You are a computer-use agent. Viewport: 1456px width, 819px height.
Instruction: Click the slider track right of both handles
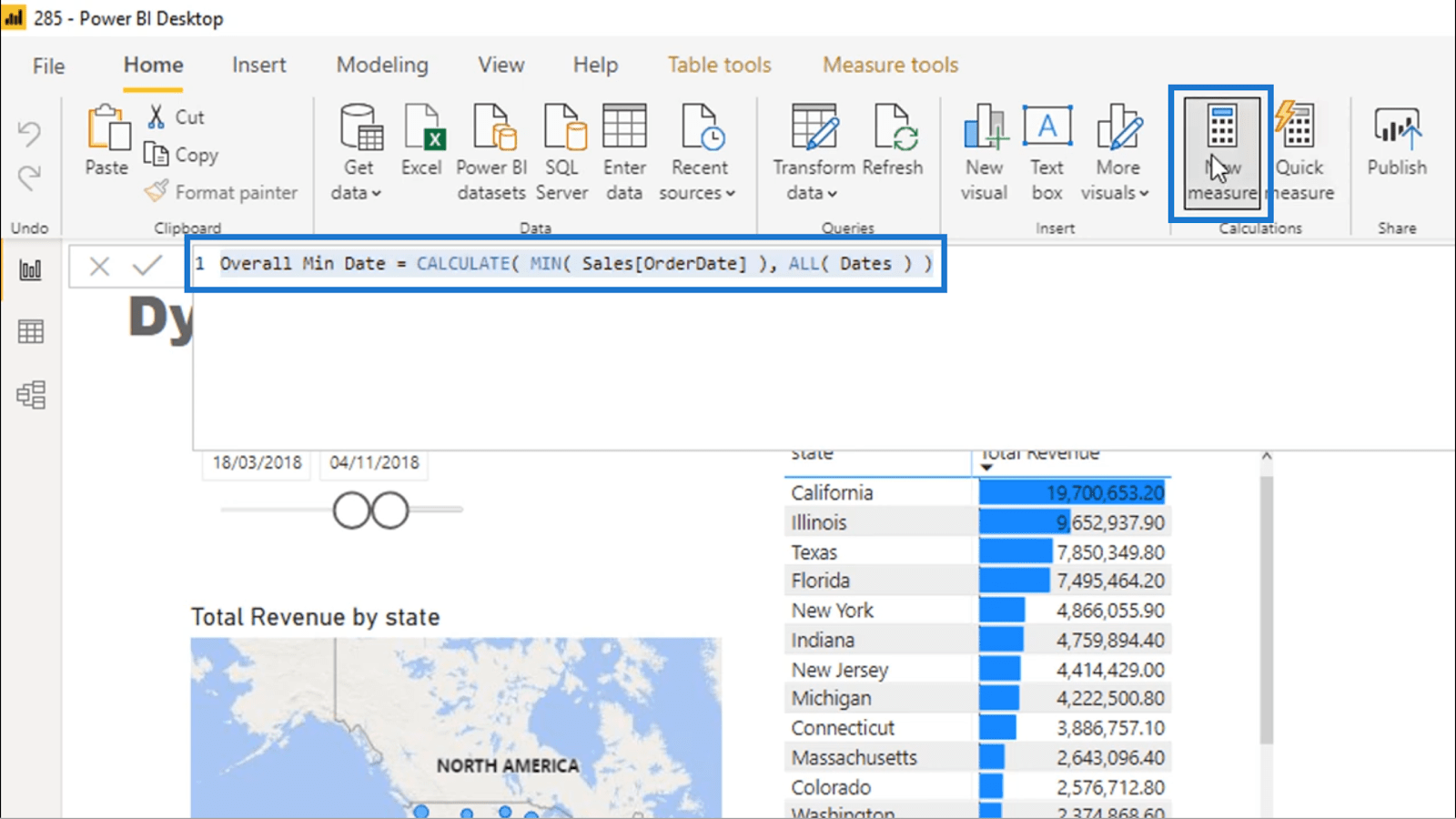[437, 510]
